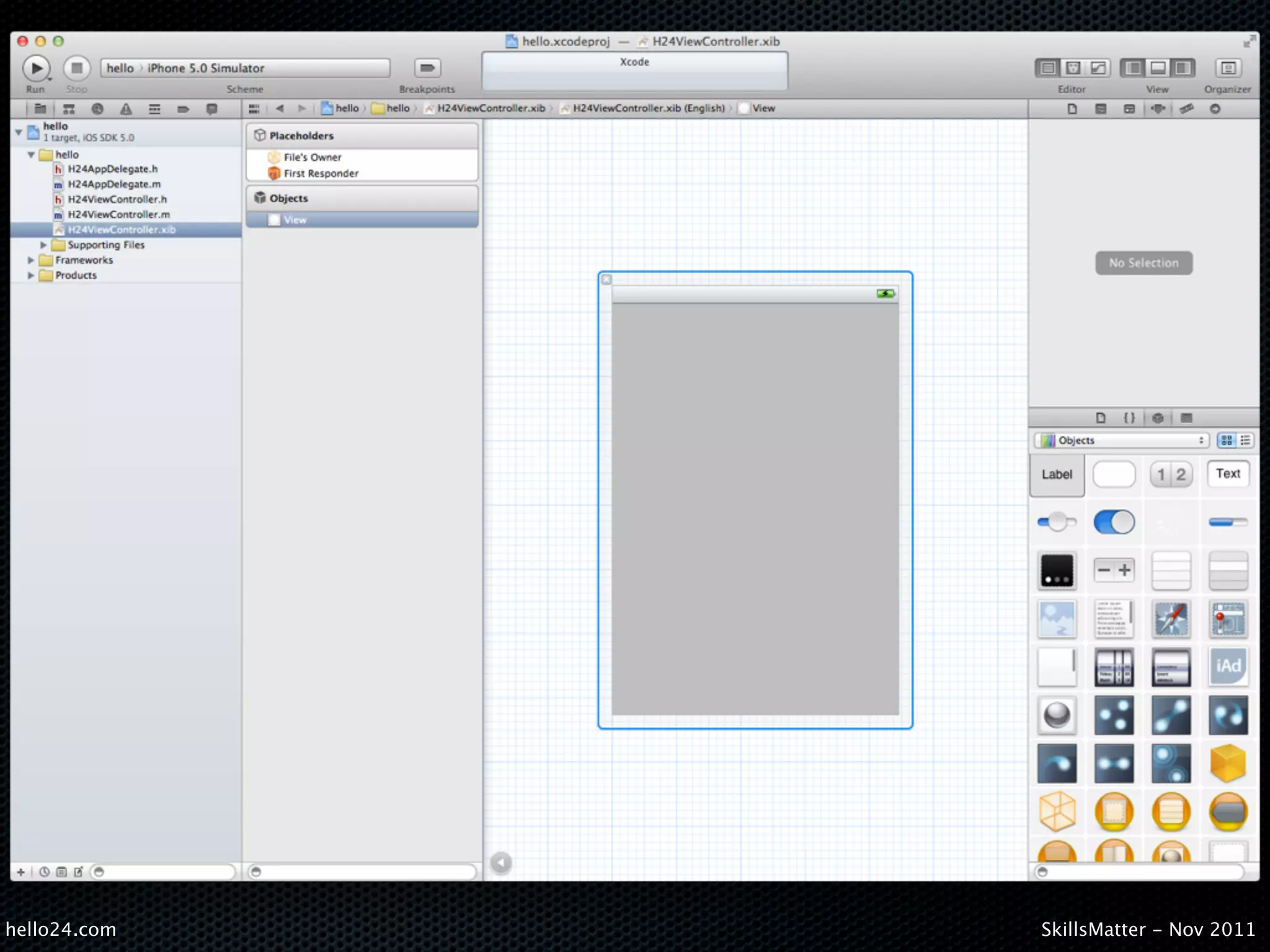The width and height of the screenshot is (1270, 952).
Task: Select the iAd banner view object
Action: tap(1228, 667)
